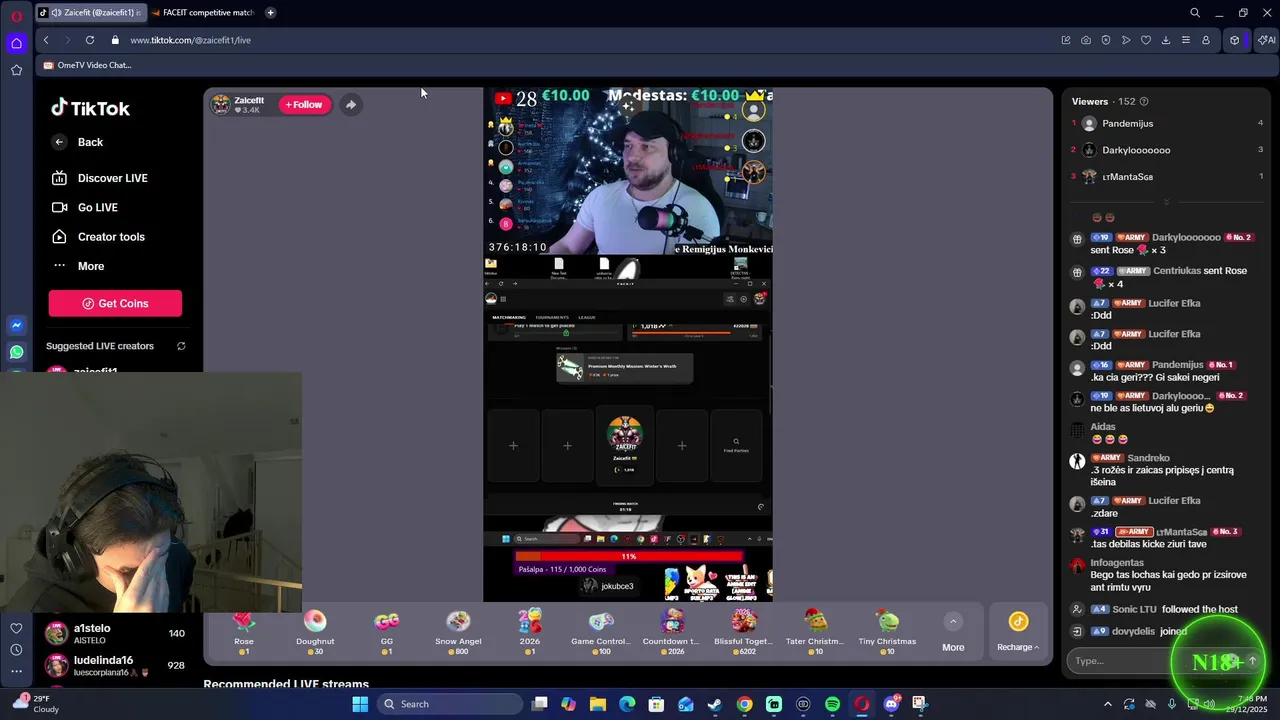Viewport: 1280px width, 720px height.
Task: Open the pinboard edit icon
Action: click(x=1066, y=40)
